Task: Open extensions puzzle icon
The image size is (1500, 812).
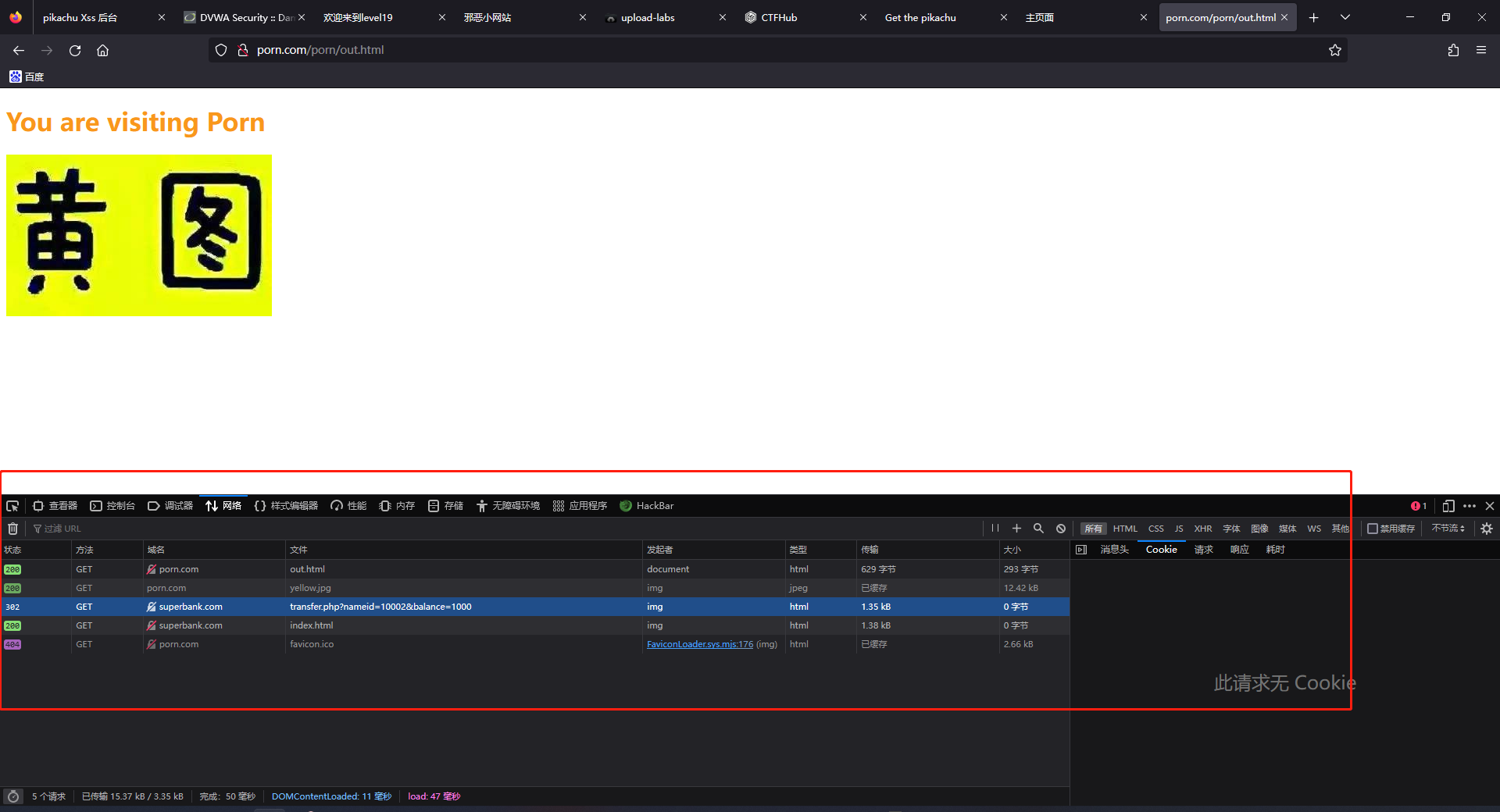Action: [x=1453, y=50]
